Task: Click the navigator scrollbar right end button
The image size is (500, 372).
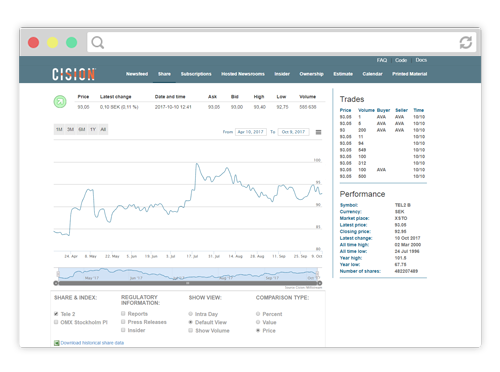Action: click(320, 283)
